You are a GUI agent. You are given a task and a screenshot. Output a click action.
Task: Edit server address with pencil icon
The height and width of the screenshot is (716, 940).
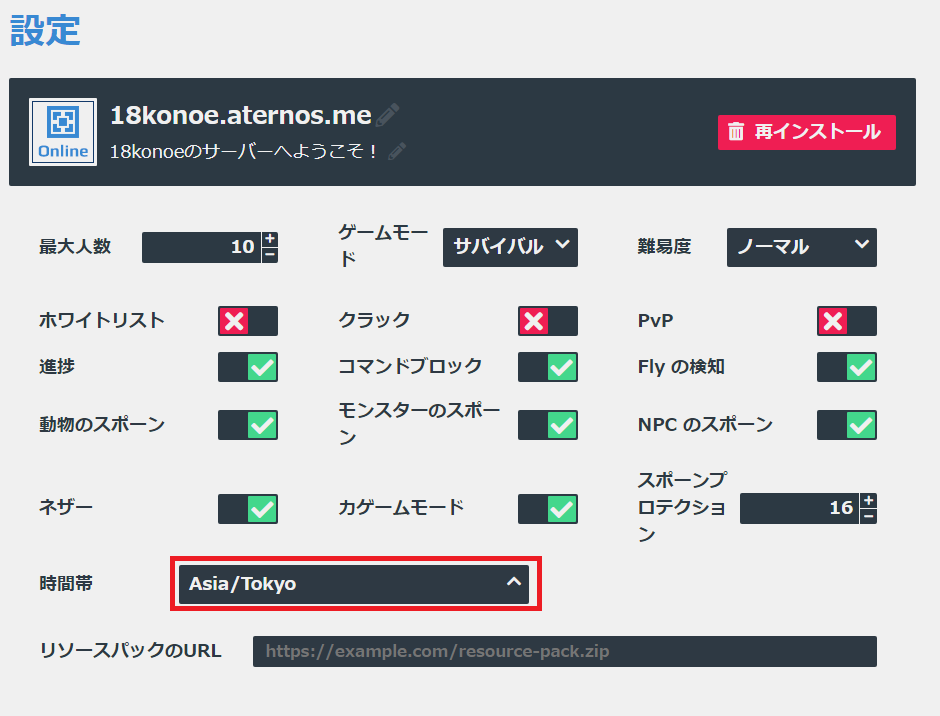point(387,115)
